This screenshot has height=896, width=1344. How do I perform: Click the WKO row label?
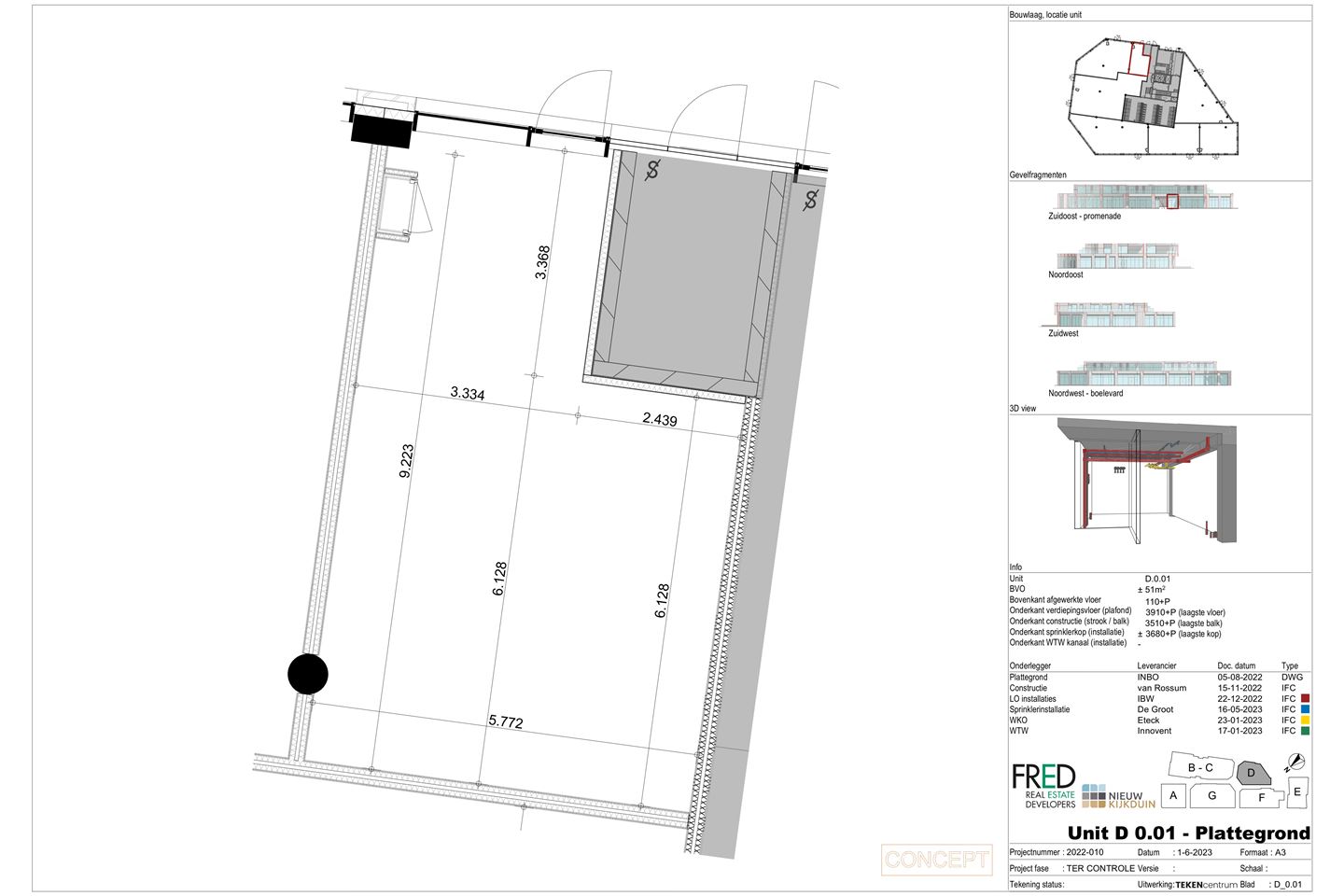click(x=1018, y=720)
